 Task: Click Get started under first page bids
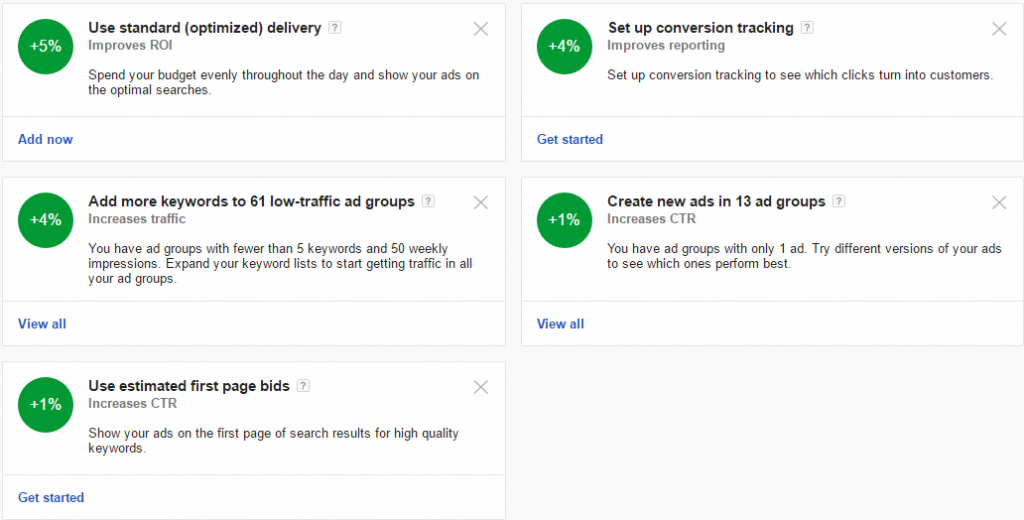point(51,498)
